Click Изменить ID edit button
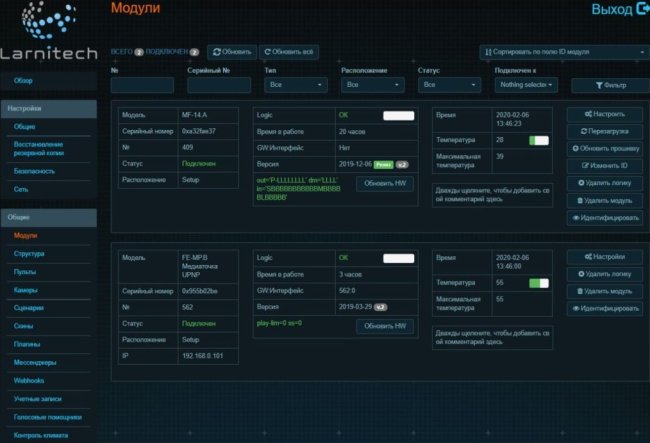Viewport: 650px width, 443px height. coord(604,166)
